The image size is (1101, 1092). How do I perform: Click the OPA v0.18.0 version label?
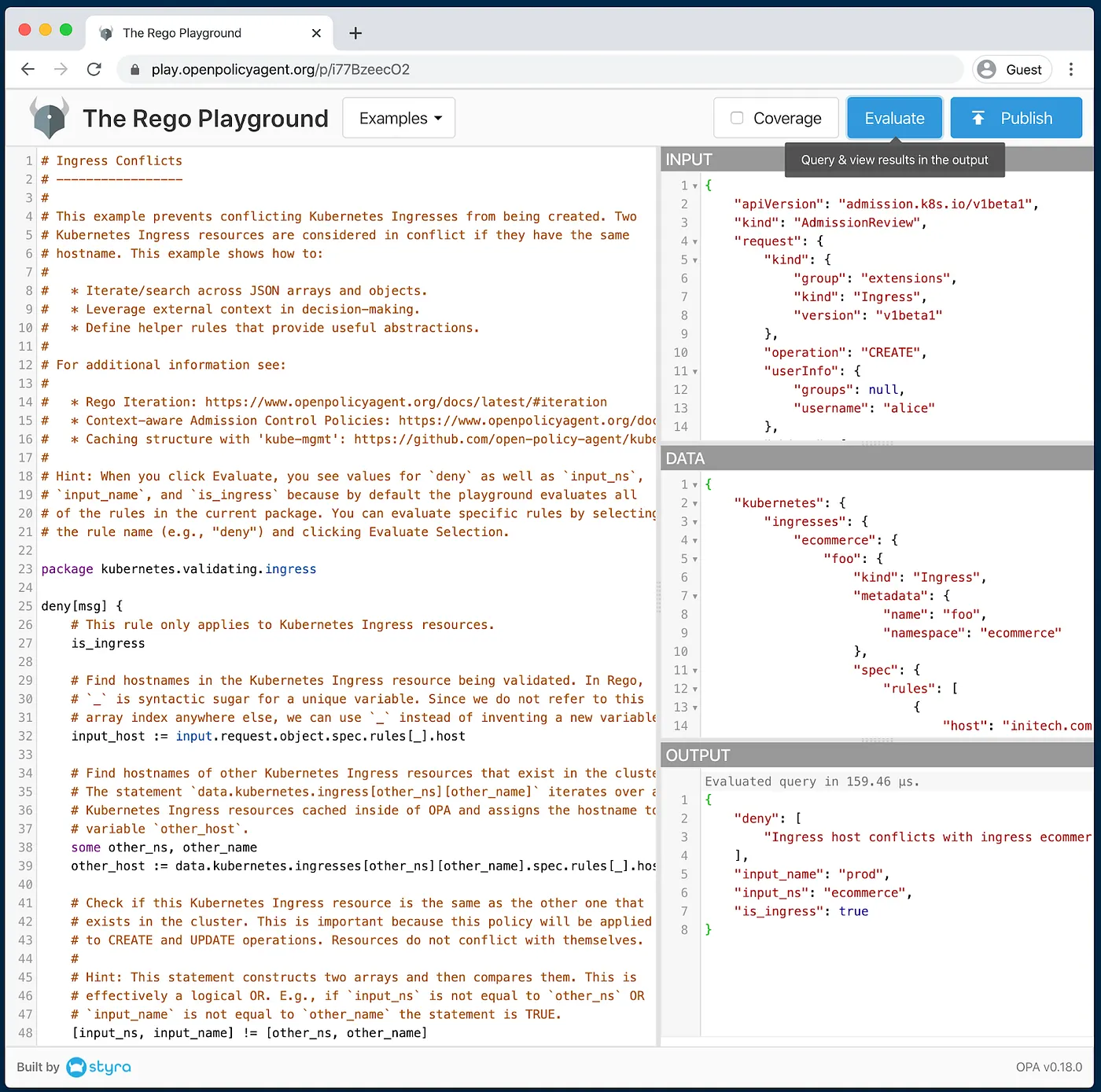pyautogui.click(x=1048, y=1067)
